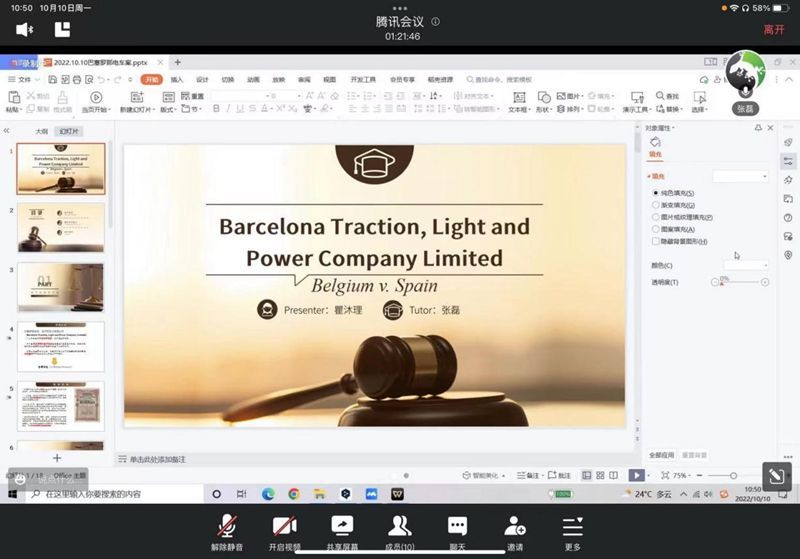Image resolution: width=800 pixels, height=559 pixels.
Task: Click the 新建幻灯片 new slide icon
Action: (x=137, y=97)
